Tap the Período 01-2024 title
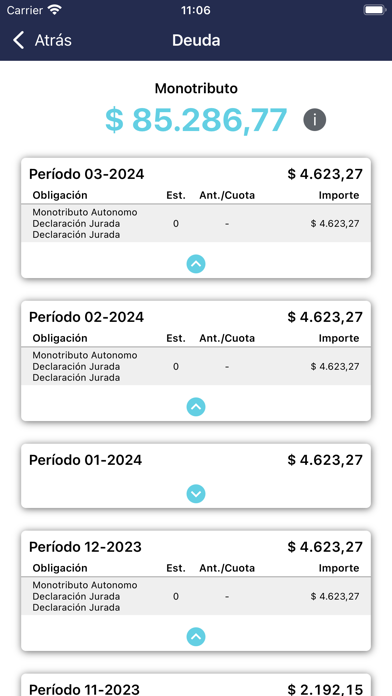 86,460
